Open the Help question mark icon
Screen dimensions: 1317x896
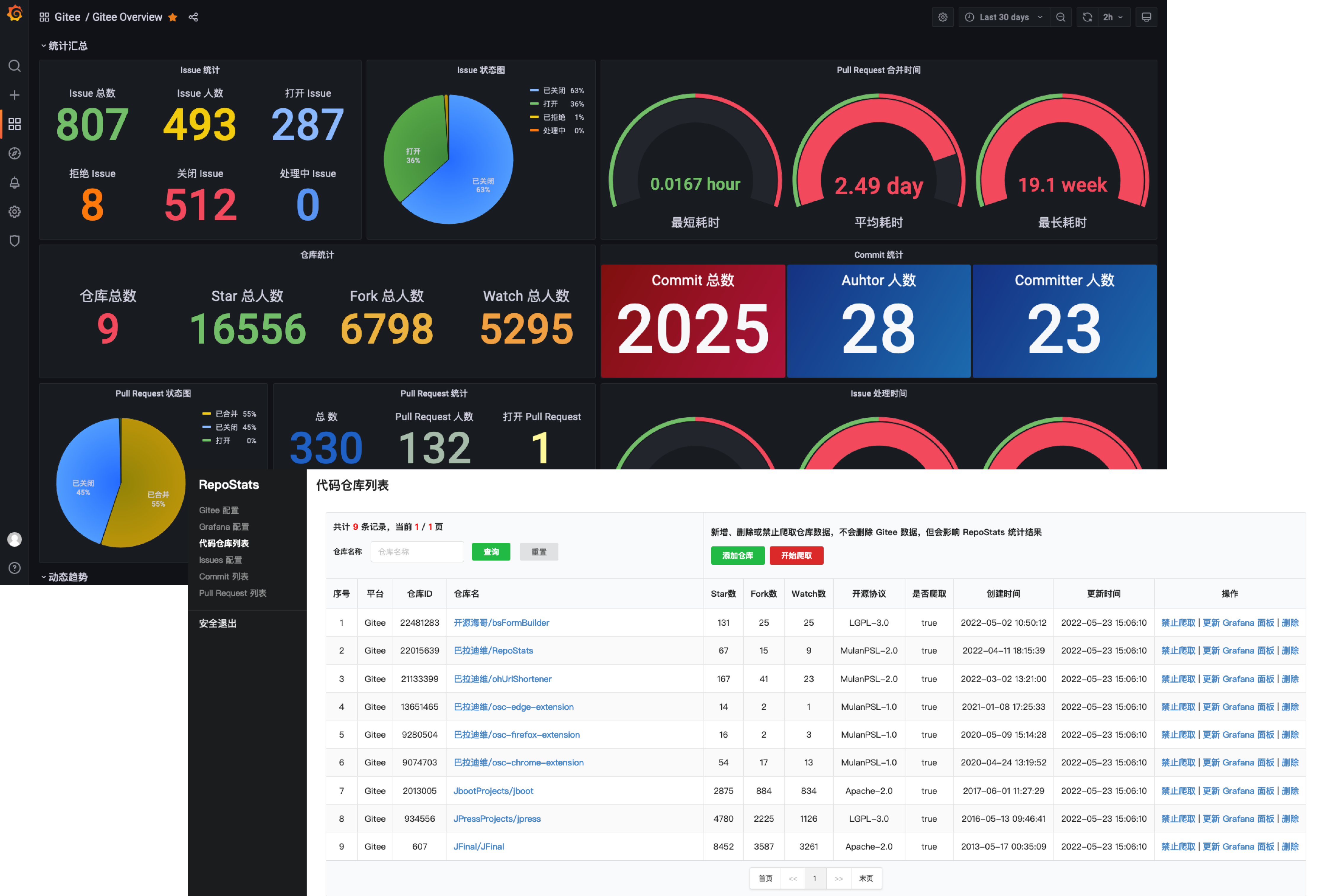tap(15, 568)
